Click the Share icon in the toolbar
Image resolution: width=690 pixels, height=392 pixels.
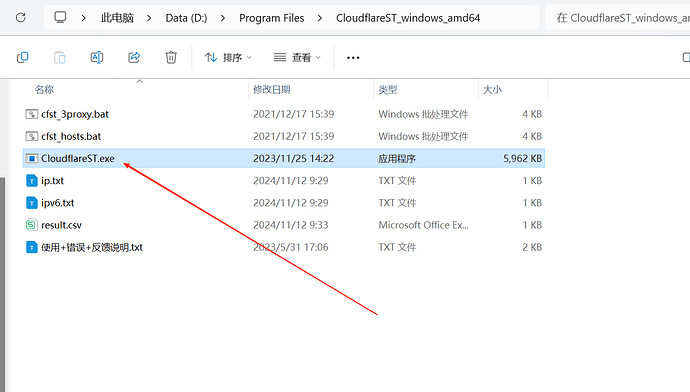tap(134, 57)
